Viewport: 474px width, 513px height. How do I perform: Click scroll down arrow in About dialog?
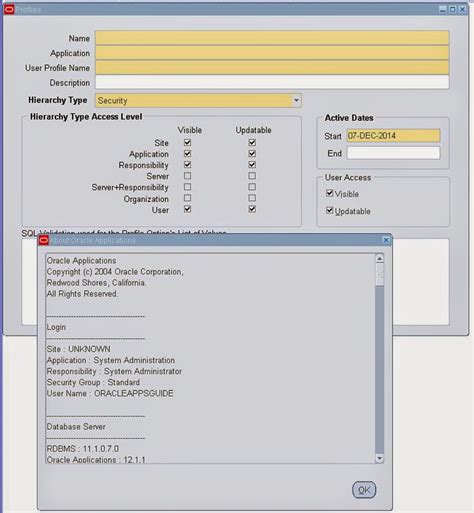[379, 458]
